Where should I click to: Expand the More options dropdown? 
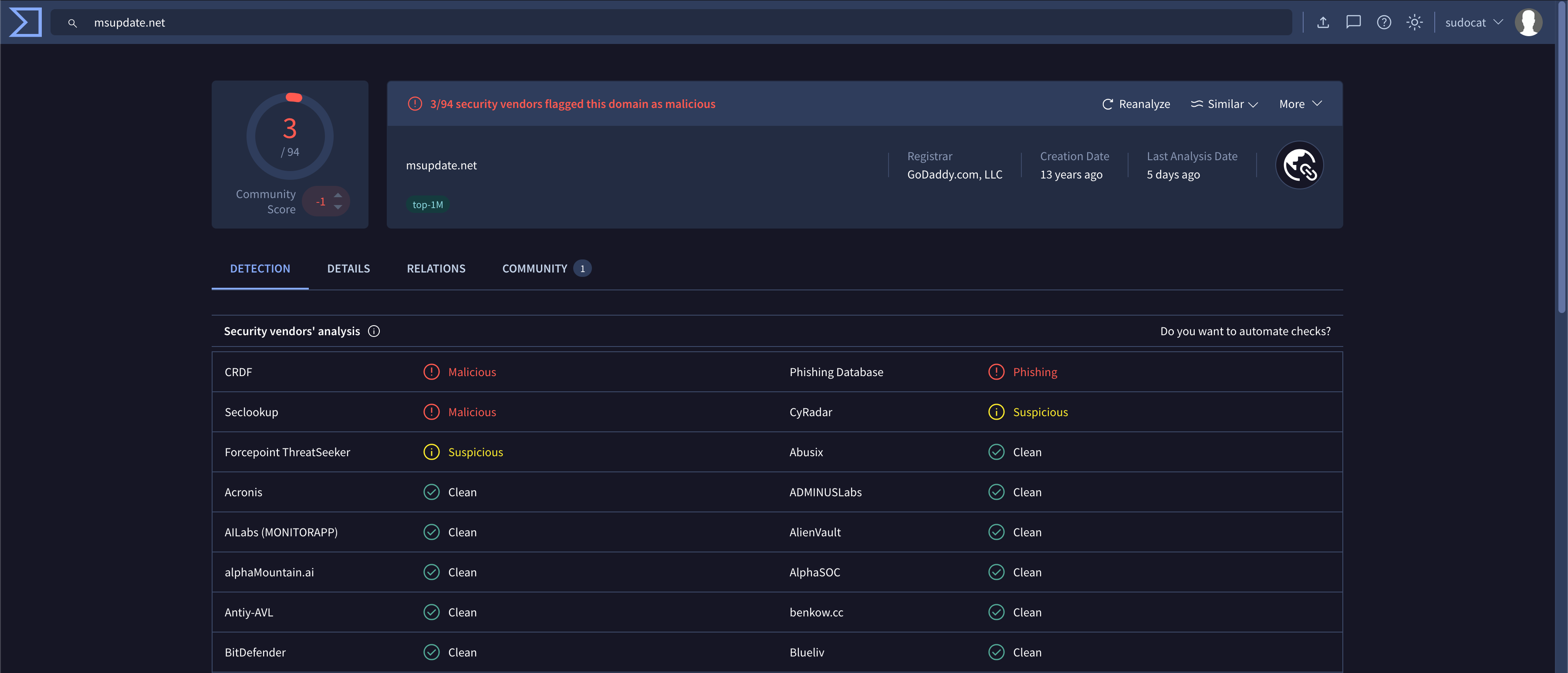click(1300, 104)
